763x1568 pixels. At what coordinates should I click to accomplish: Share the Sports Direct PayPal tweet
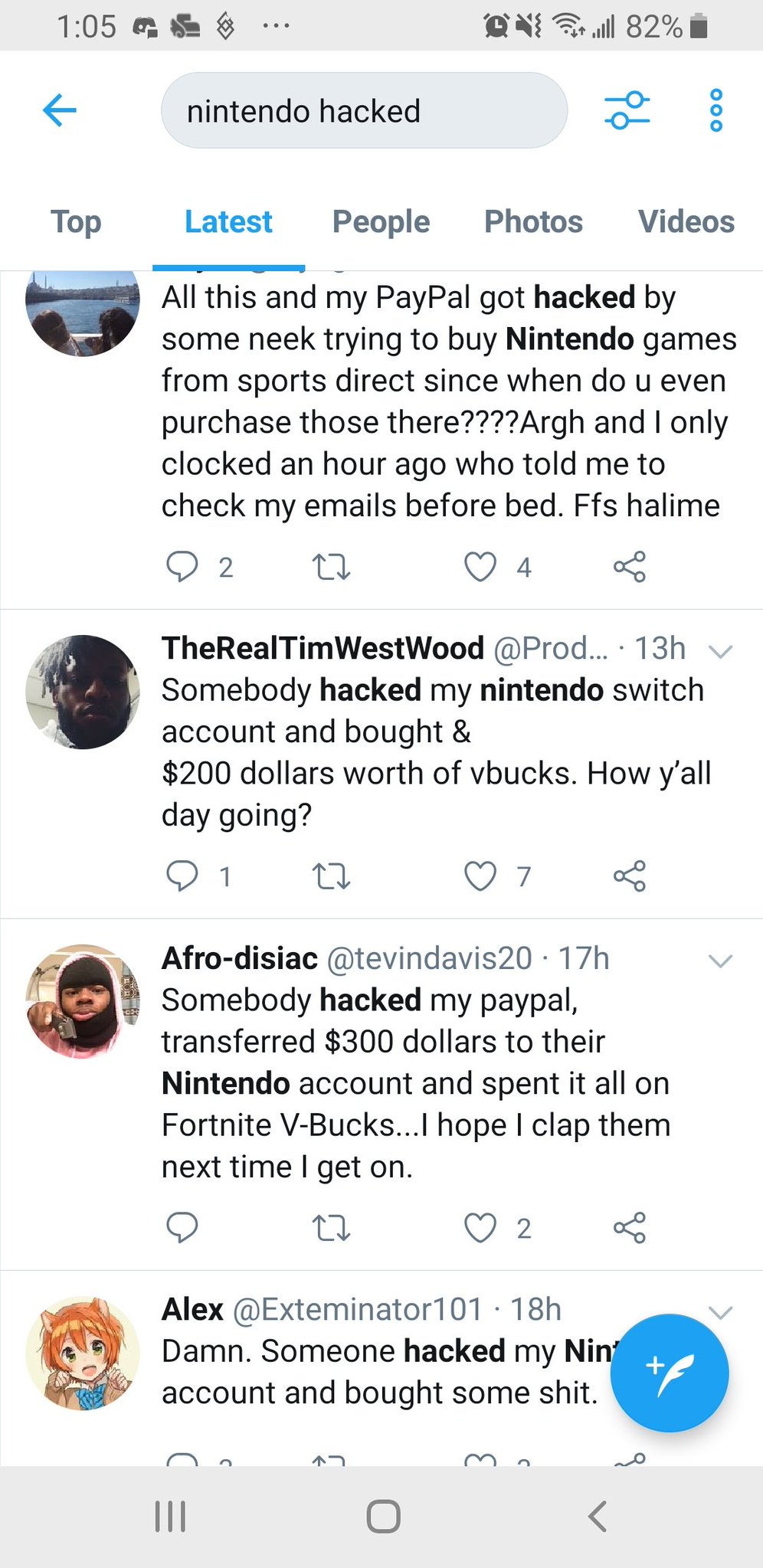pos(630,567)
